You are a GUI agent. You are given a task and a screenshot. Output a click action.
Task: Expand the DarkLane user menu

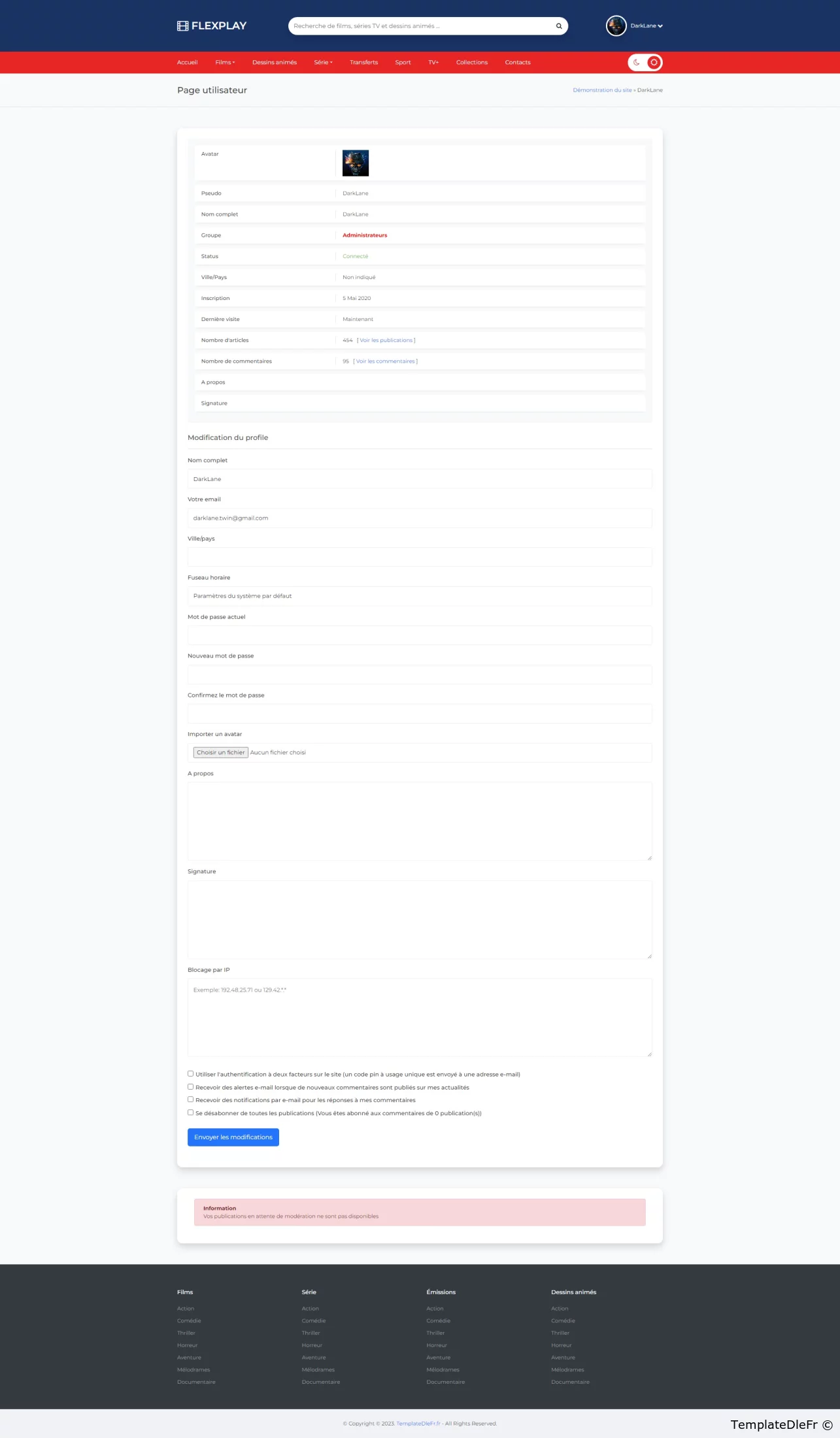click(x=647, y=26)
